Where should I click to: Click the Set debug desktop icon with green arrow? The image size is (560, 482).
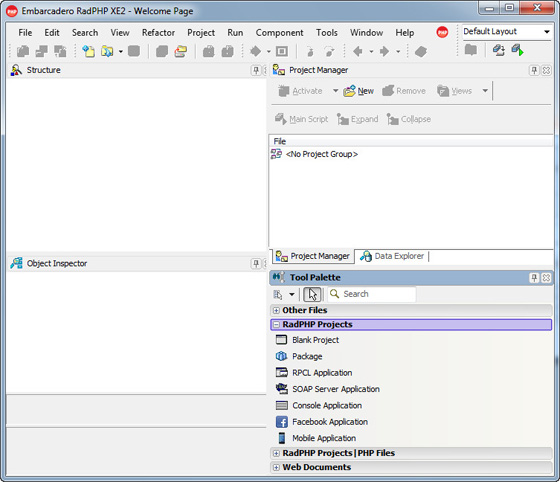tap(518, 50)
